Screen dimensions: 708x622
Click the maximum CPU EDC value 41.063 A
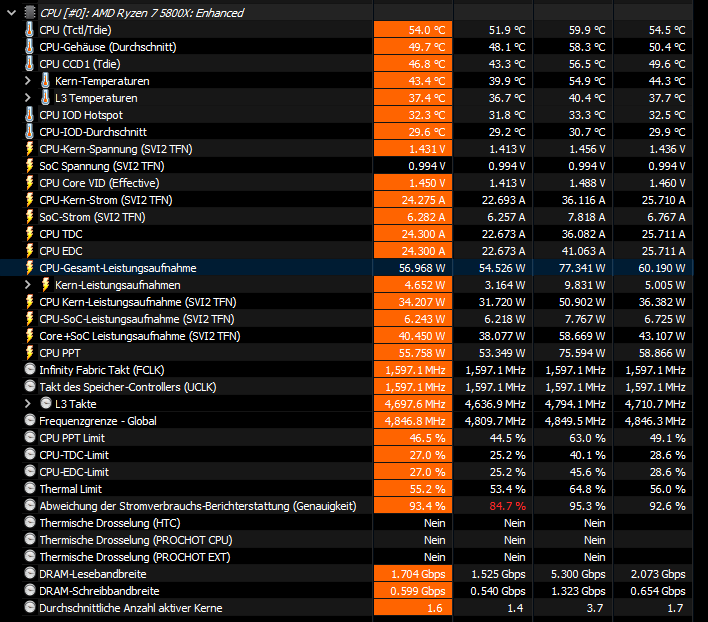[x=583, y=251]
